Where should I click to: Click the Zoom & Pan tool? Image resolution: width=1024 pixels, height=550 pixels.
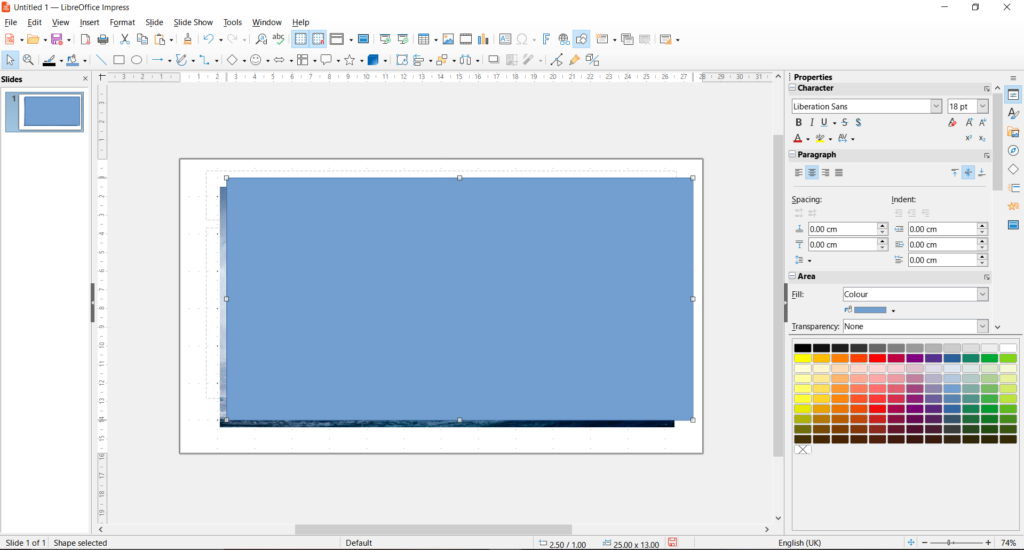[x=28, y=60]
